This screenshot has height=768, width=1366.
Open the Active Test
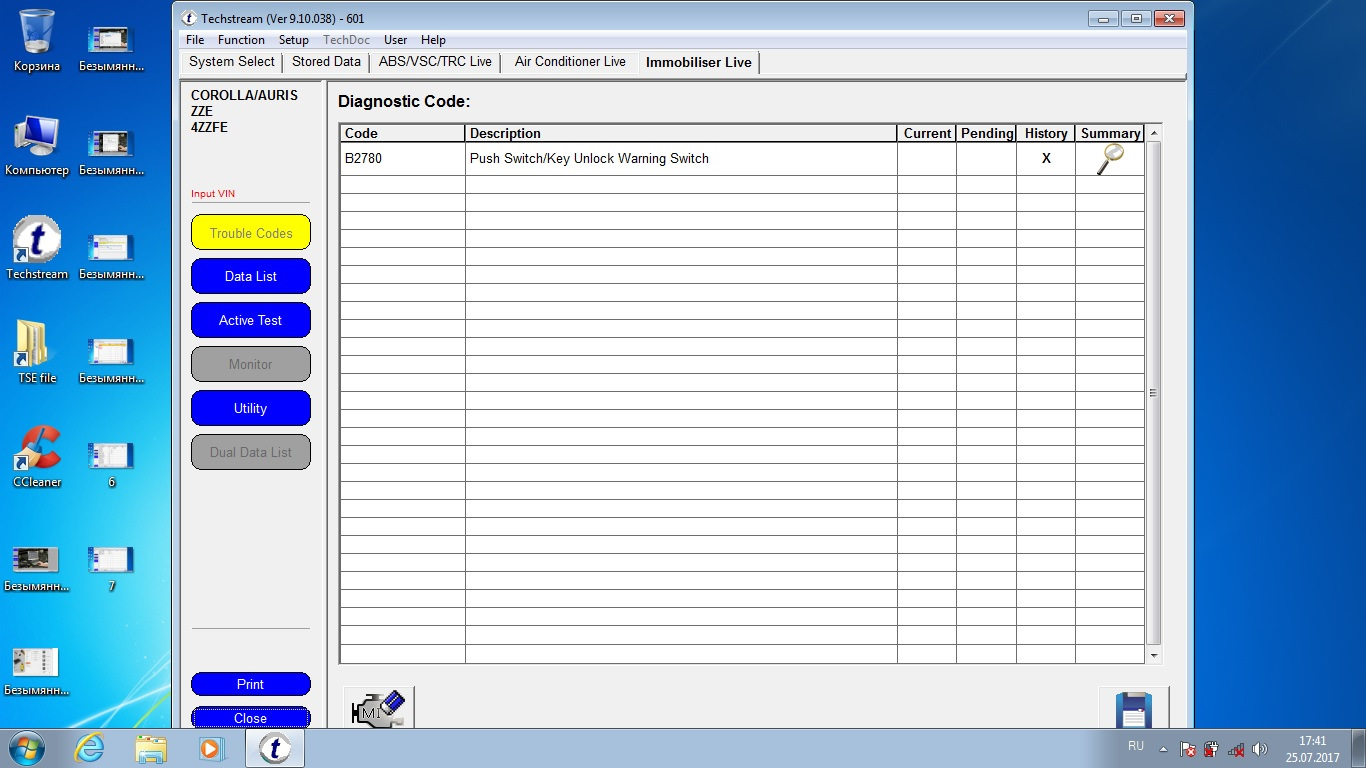click(x=251, y=320)
